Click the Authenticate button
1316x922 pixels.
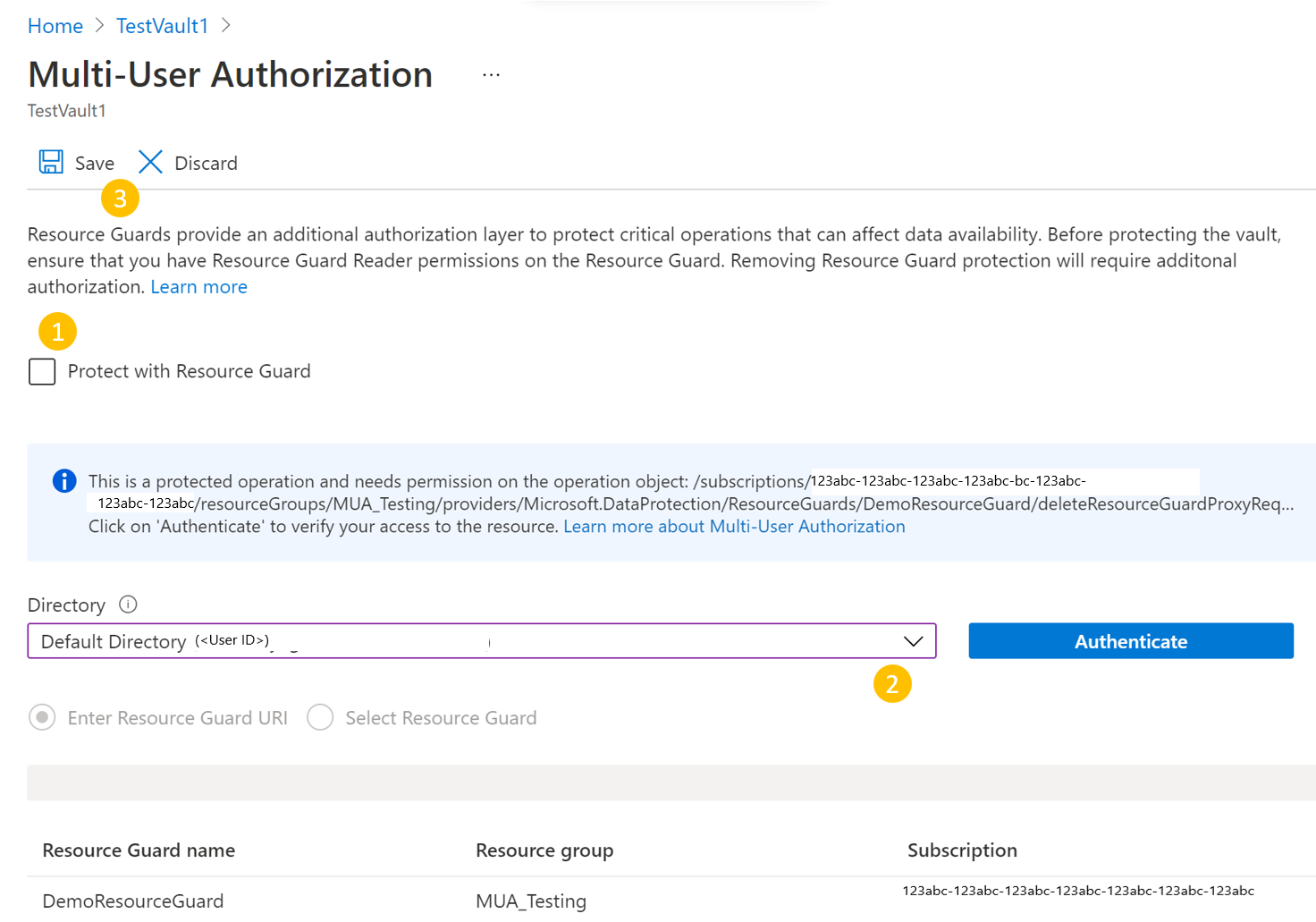(1130, 640)
